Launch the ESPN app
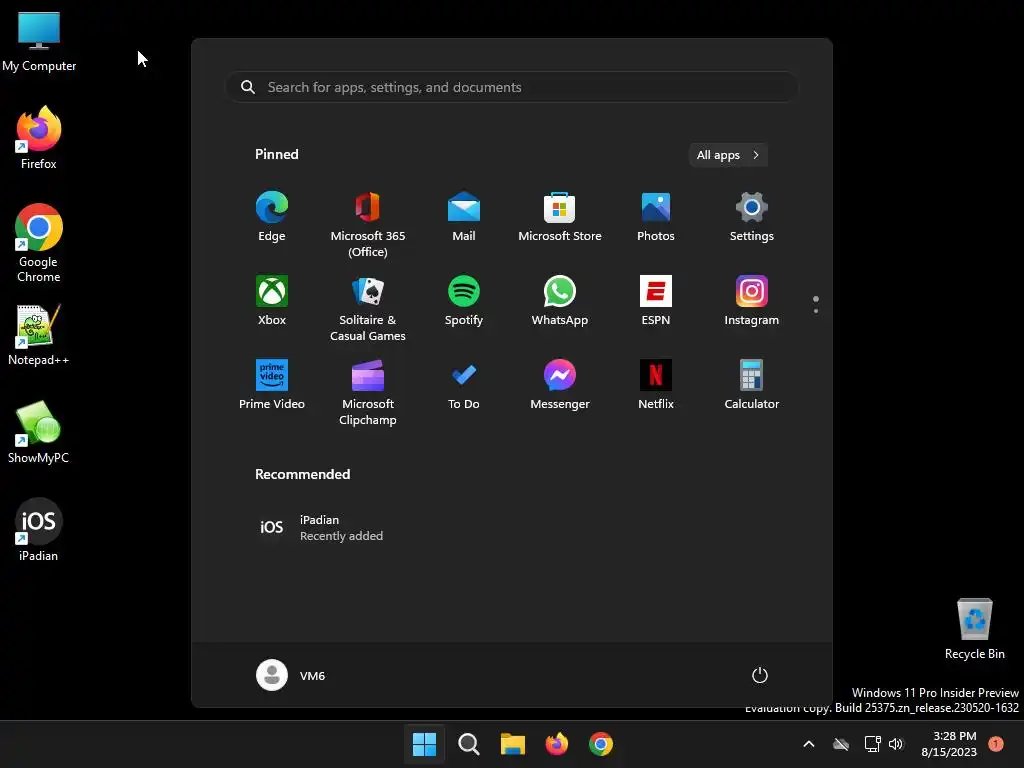 [x=656, y=301]
